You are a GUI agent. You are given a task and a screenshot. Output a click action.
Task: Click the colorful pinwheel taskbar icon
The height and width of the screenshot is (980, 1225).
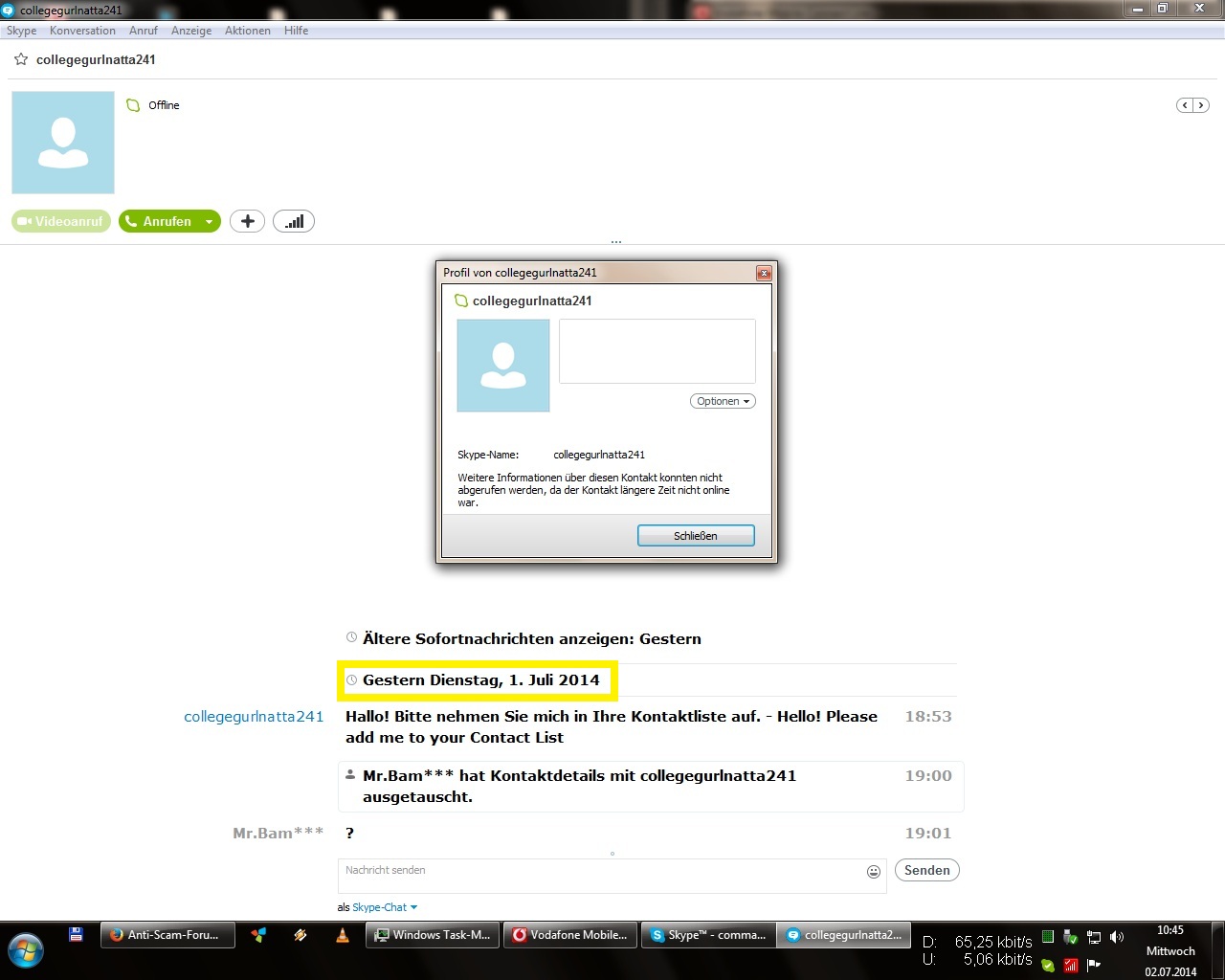[x=258, y=935]
